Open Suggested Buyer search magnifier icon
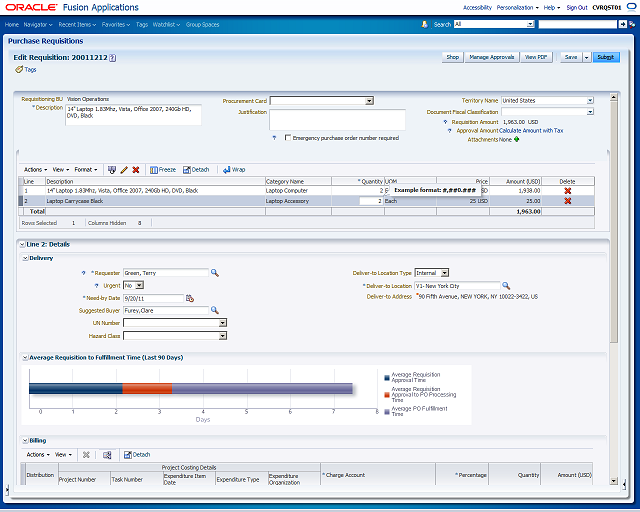The width and height of the screenshot is (640, 512). pyautogui.click(x=215, y=310)
